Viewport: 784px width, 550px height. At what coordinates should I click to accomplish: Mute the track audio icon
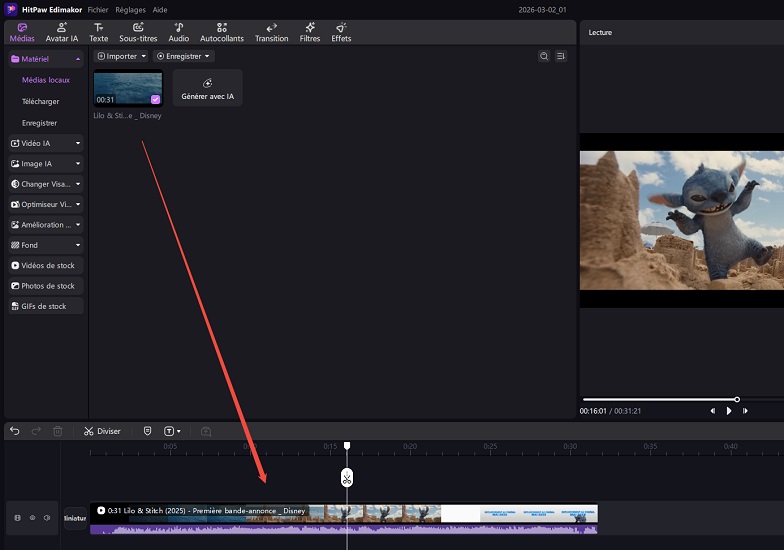click(x=46, y=518)
